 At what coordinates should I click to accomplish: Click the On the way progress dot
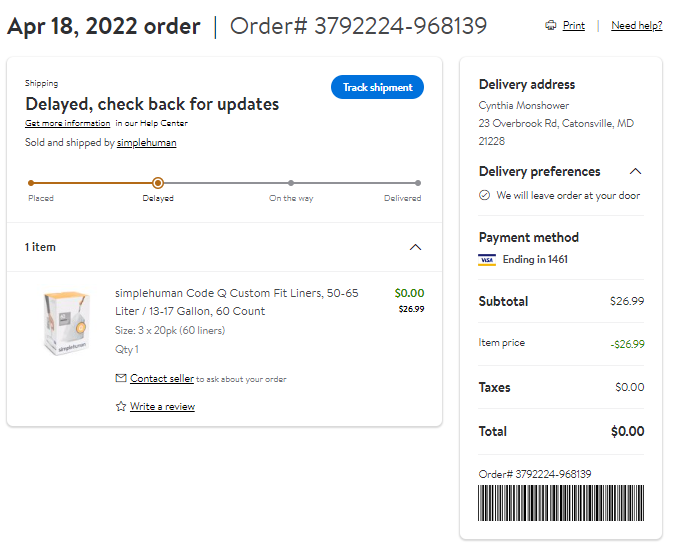coord(291,183)
